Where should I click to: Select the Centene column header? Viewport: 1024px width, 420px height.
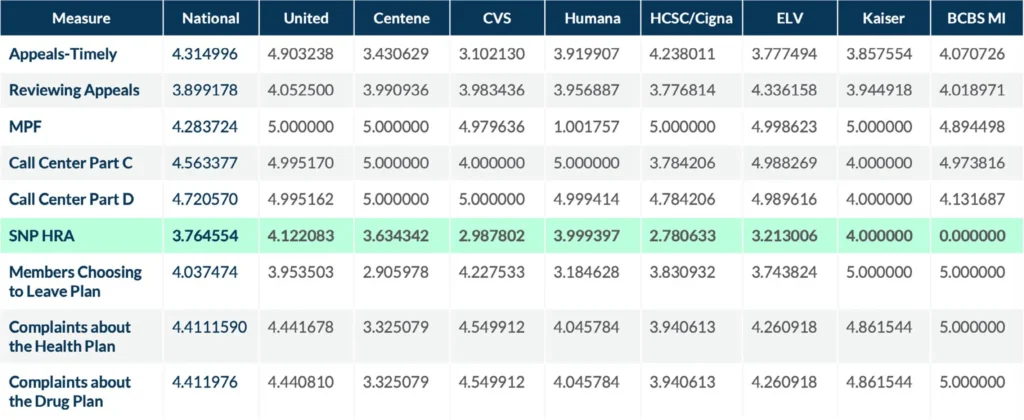(402, 19)
